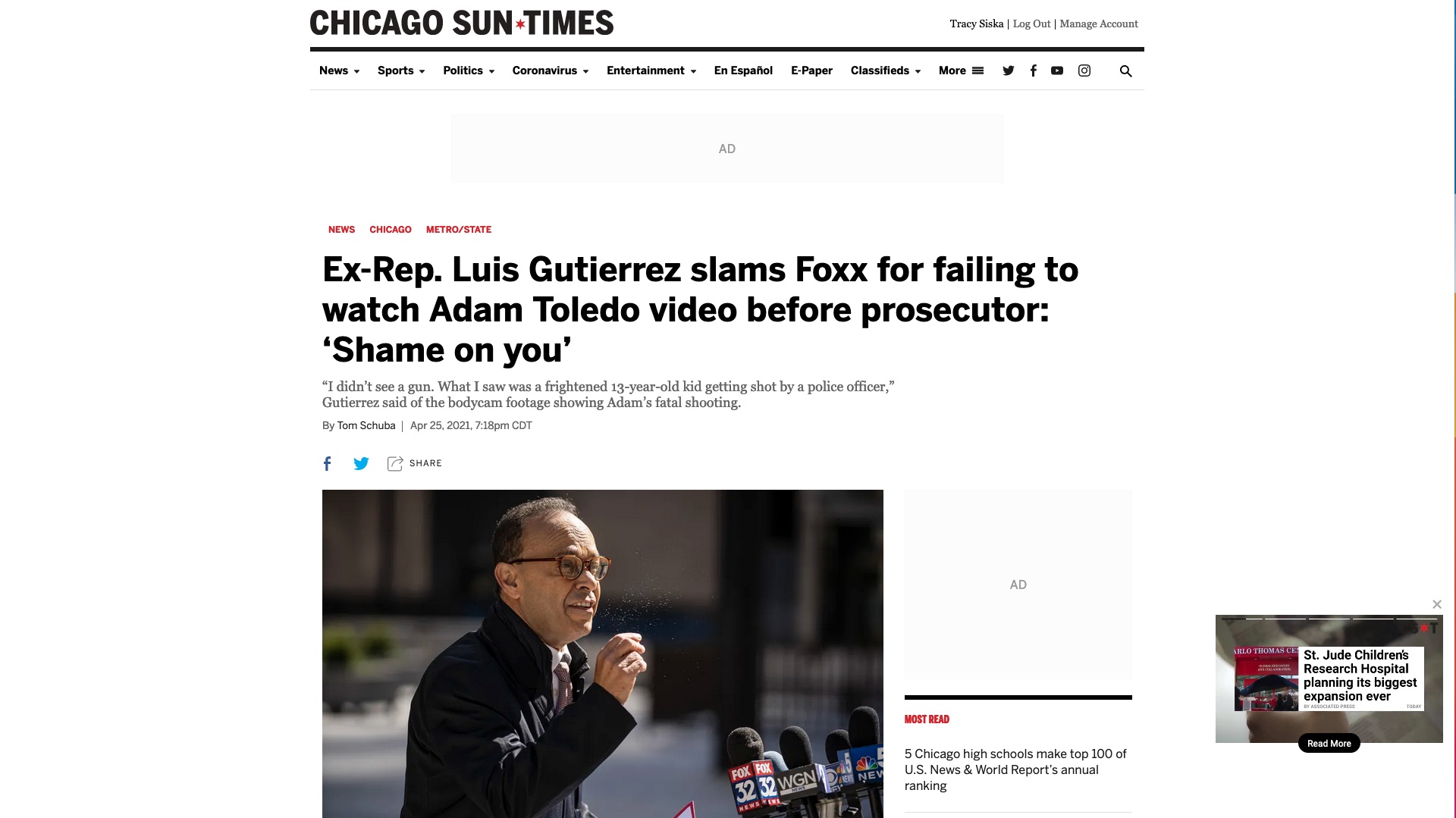1456x818 pixels.
Task: Open the More hamburger menu
Action: 961,71
